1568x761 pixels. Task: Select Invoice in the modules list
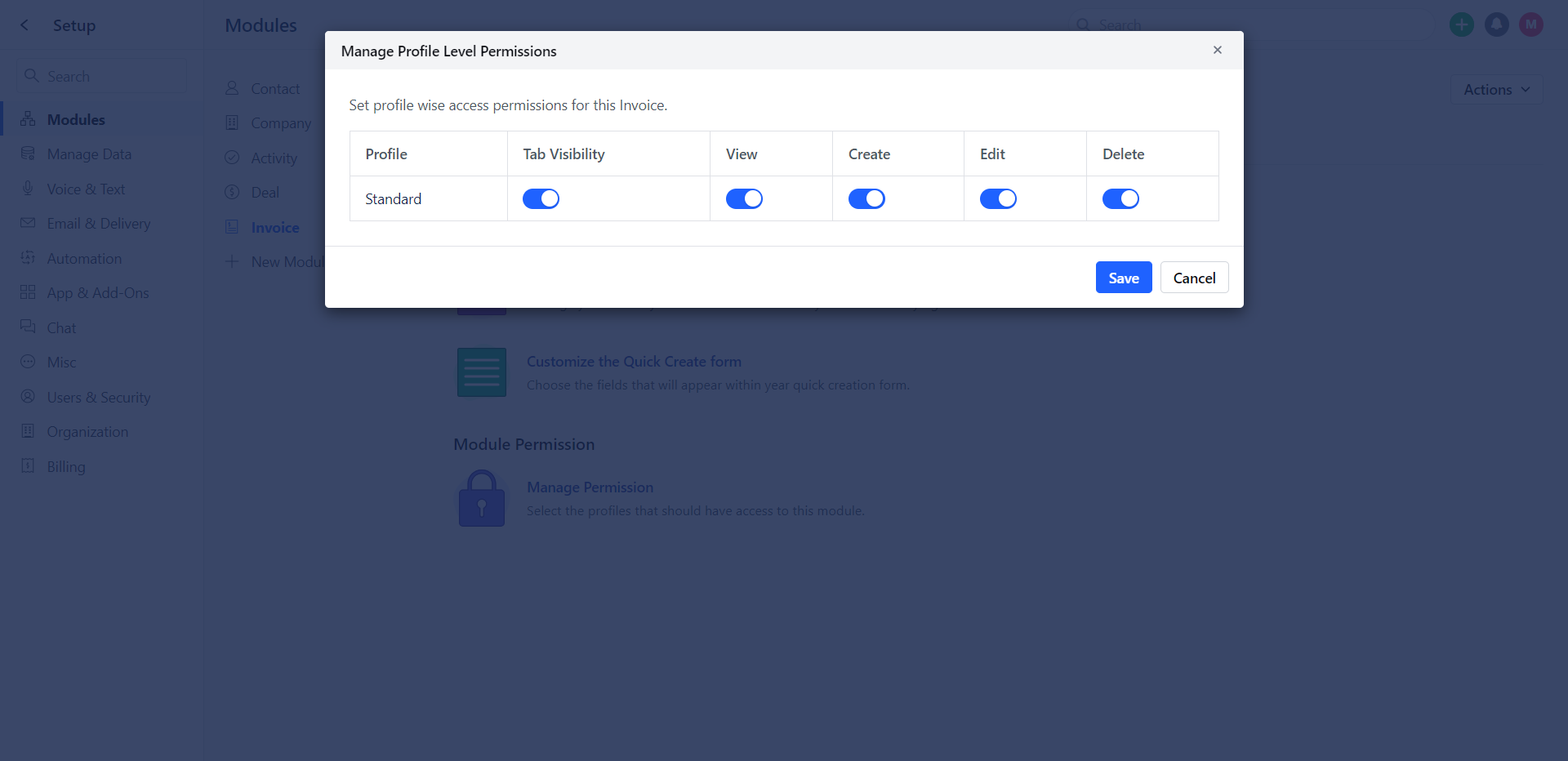[x=275, y=228]
